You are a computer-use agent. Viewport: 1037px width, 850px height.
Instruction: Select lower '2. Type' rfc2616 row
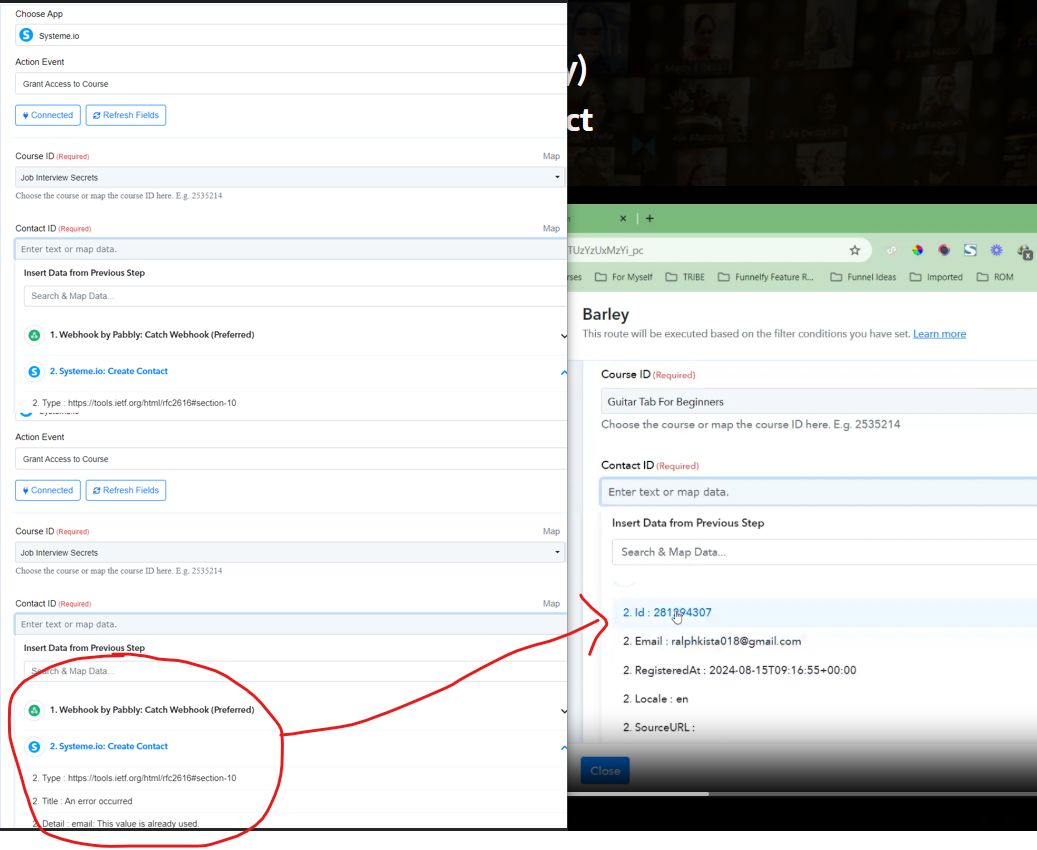click(134, 778)
